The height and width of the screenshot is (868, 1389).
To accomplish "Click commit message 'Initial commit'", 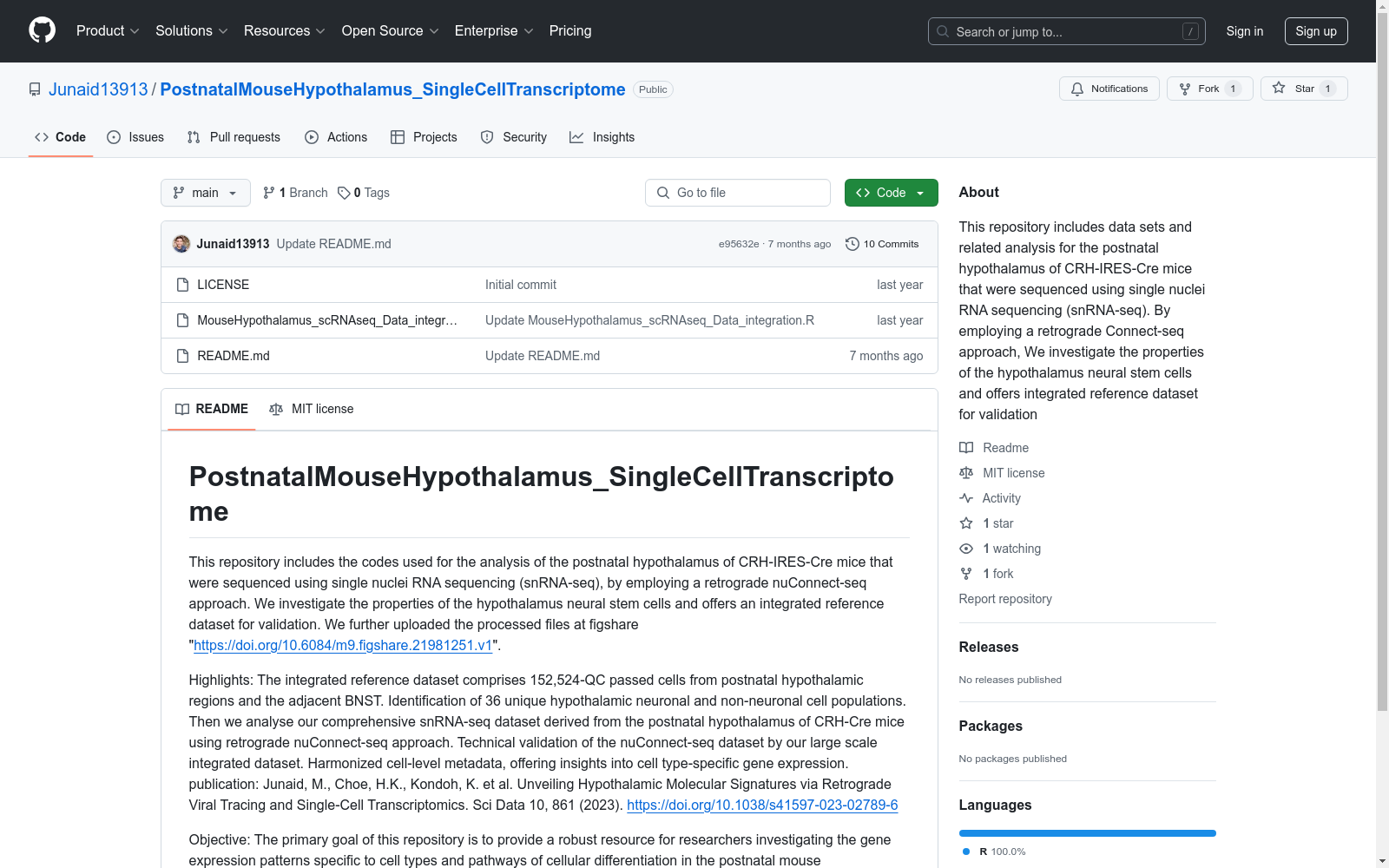I will point(521,285).
